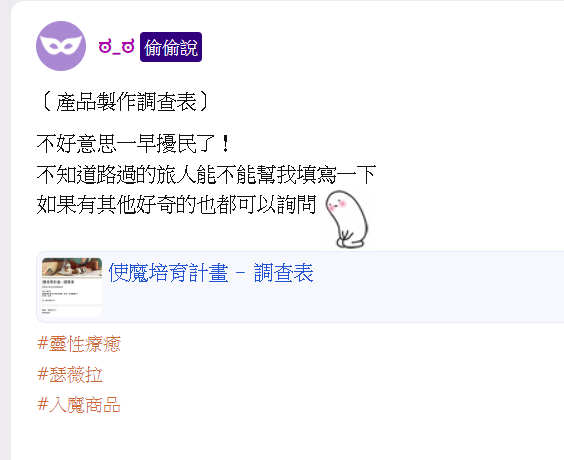Click the 使魔培育計畫 part of the link title
Screen dimensions: 564x460
tap(169, 273)
